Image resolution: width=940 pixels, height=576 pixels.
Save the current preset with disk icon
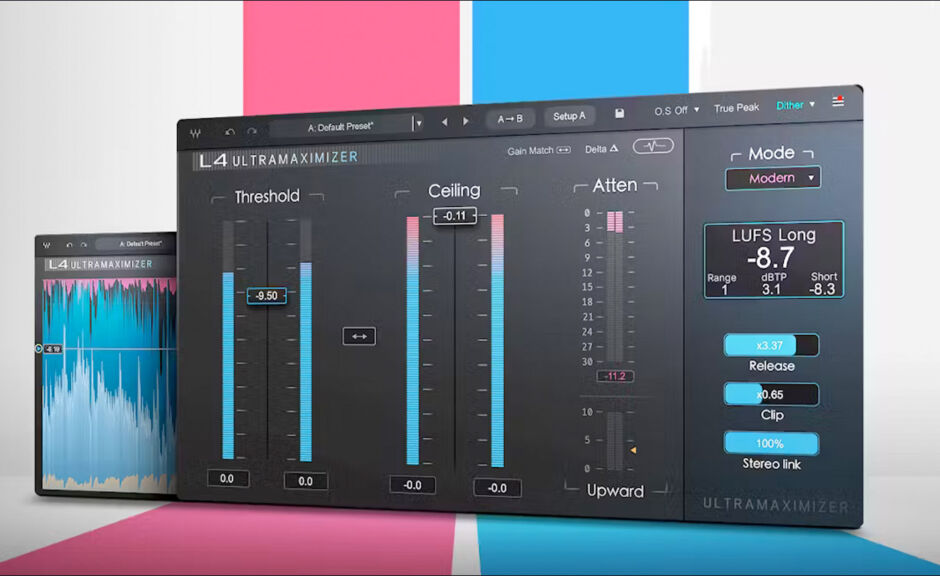coord(620,112)
